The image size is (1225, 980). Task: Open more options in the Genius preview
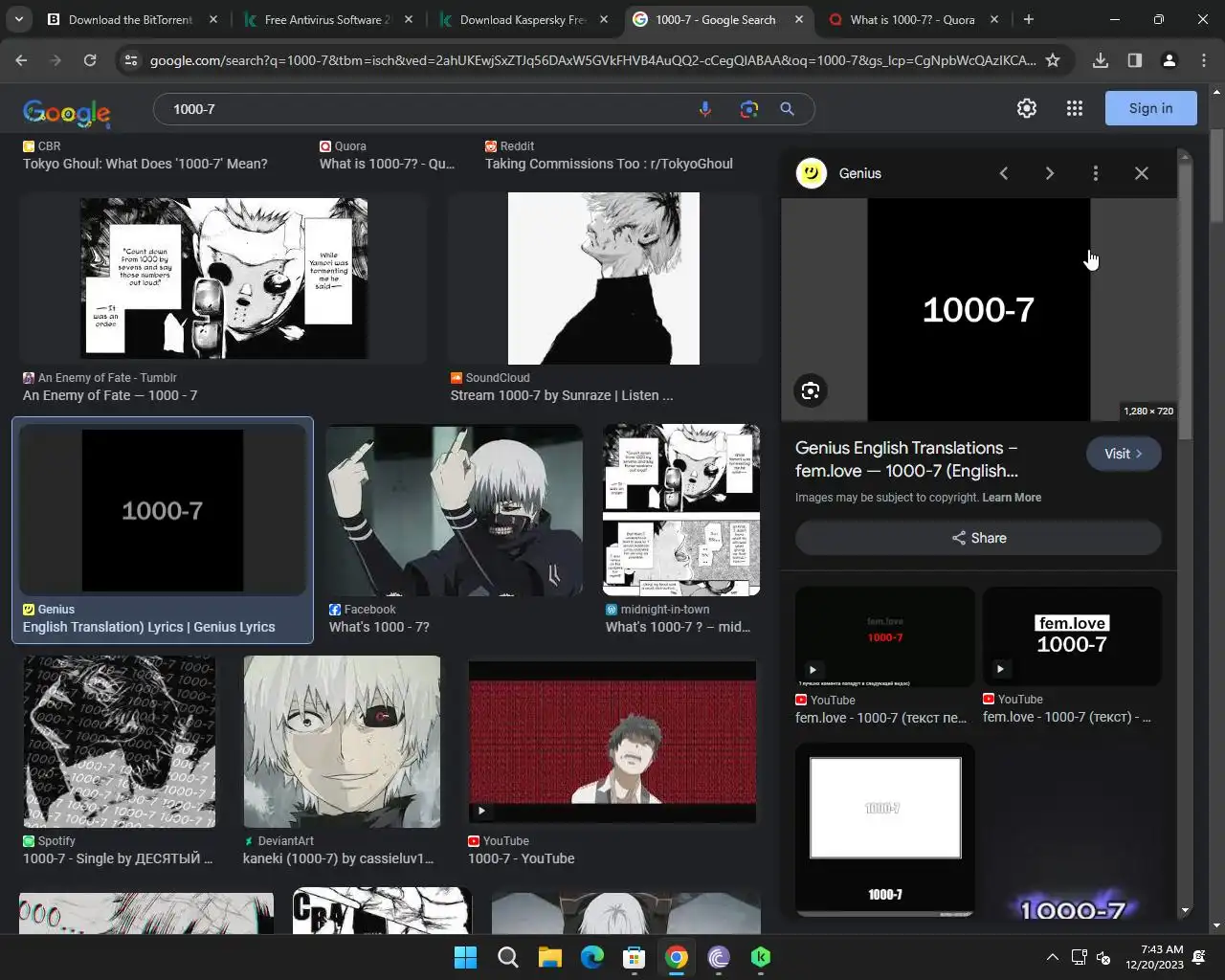tap(1096, 173)
